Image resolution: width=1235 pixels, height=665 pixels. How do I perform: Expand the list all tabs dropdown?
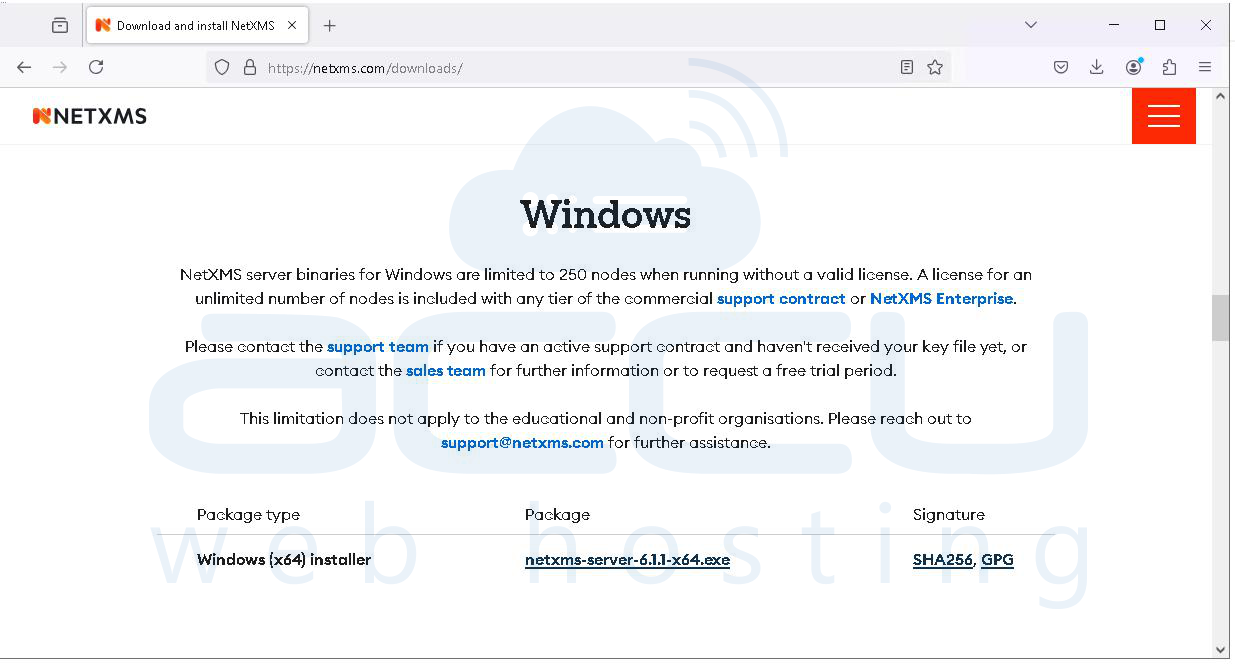1031,25
